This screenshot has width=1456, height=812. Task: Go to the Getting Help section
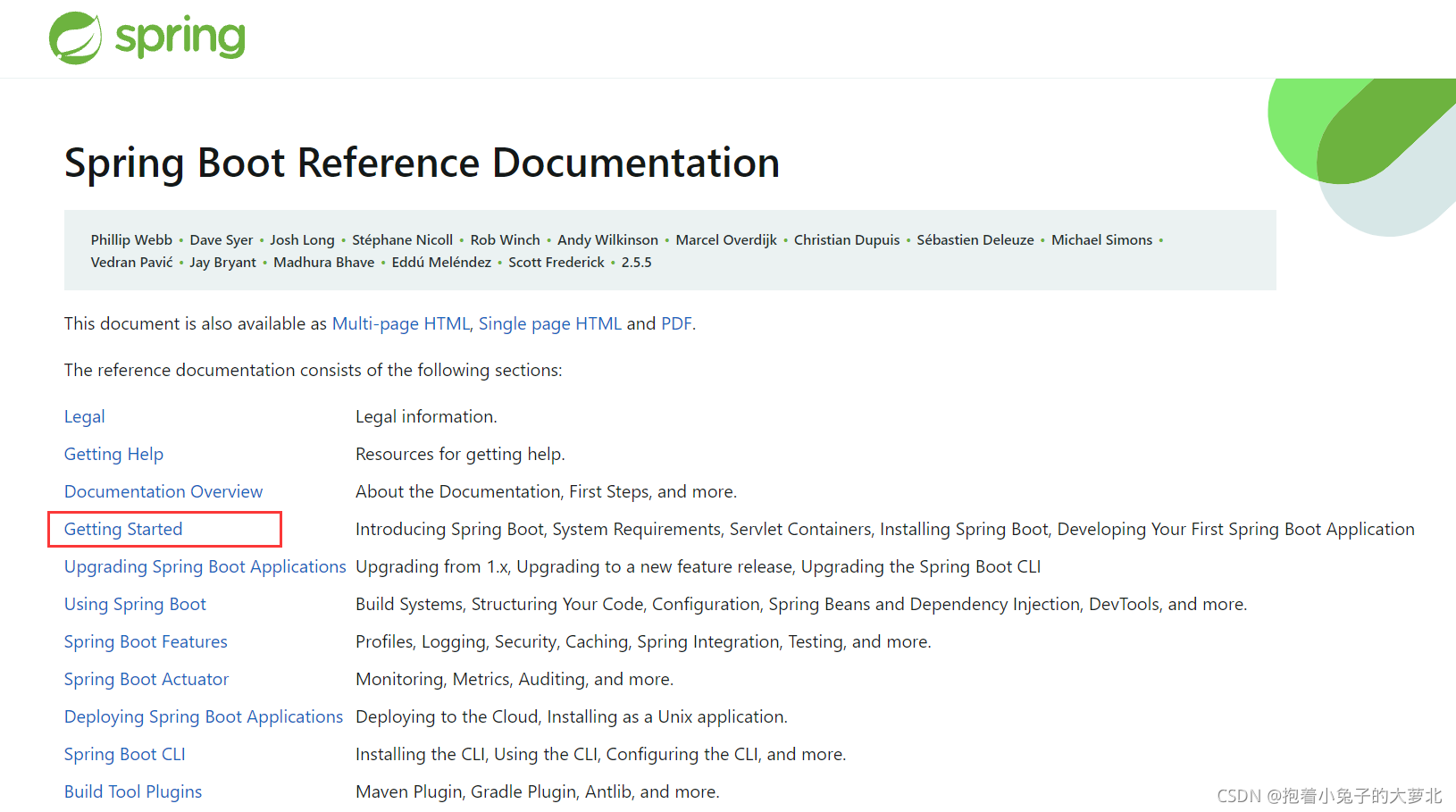click(x=113, y=455)
